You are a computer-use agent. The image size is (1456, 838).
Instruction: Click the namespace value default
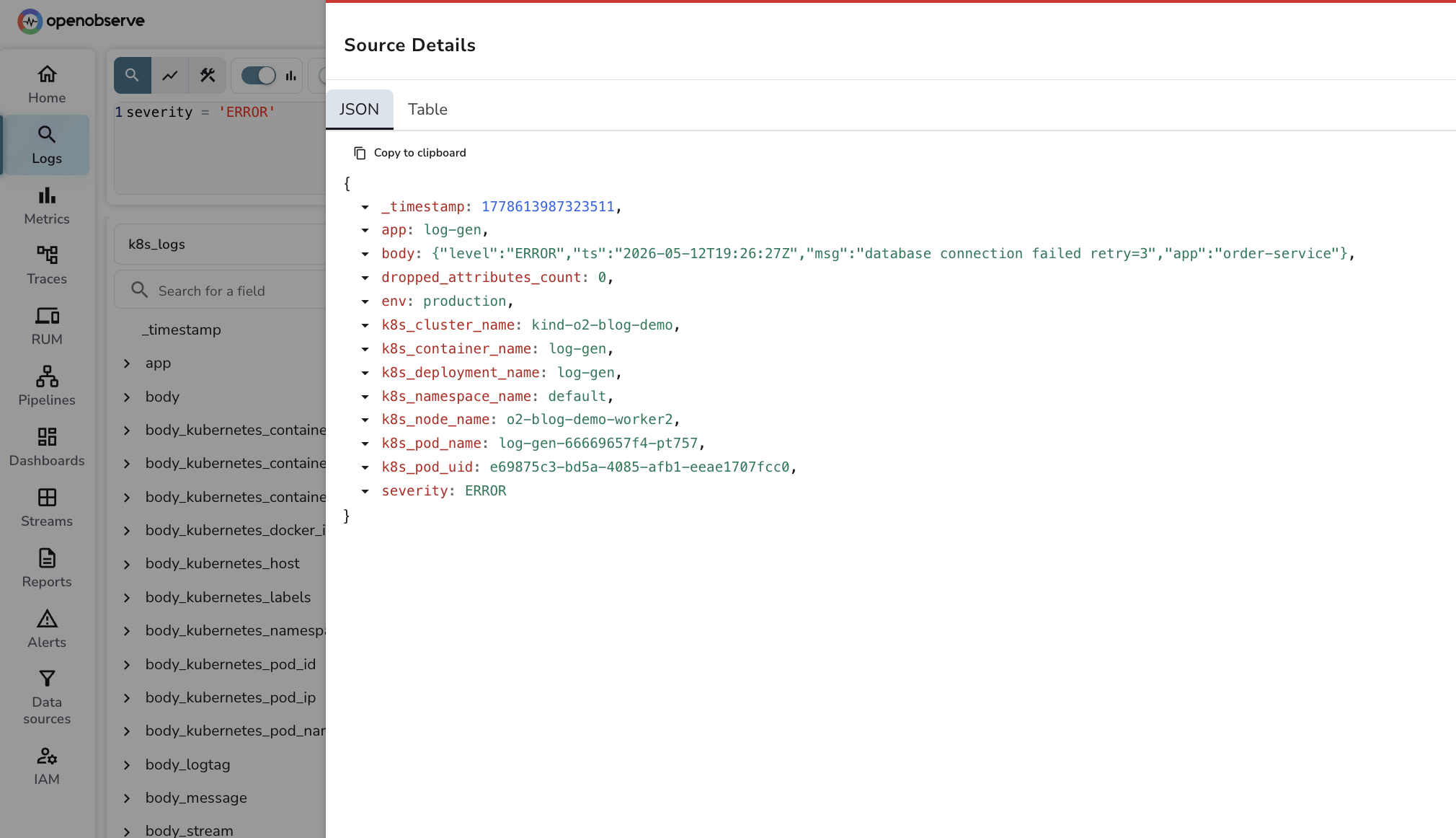[x=577, y=397]
